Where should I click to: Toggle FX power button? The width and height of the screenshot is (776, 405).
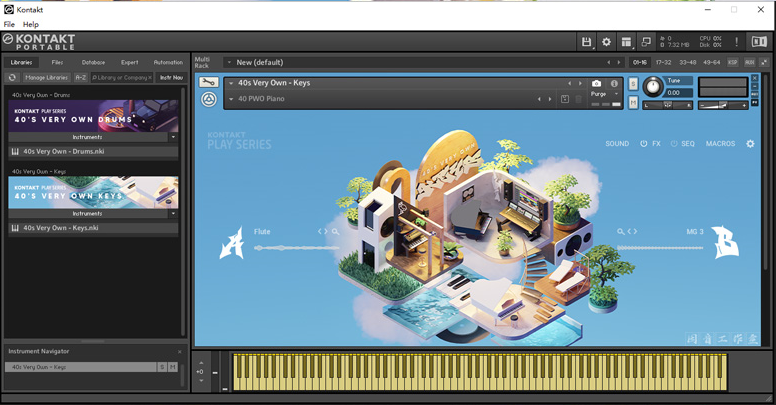click(643, 144)
